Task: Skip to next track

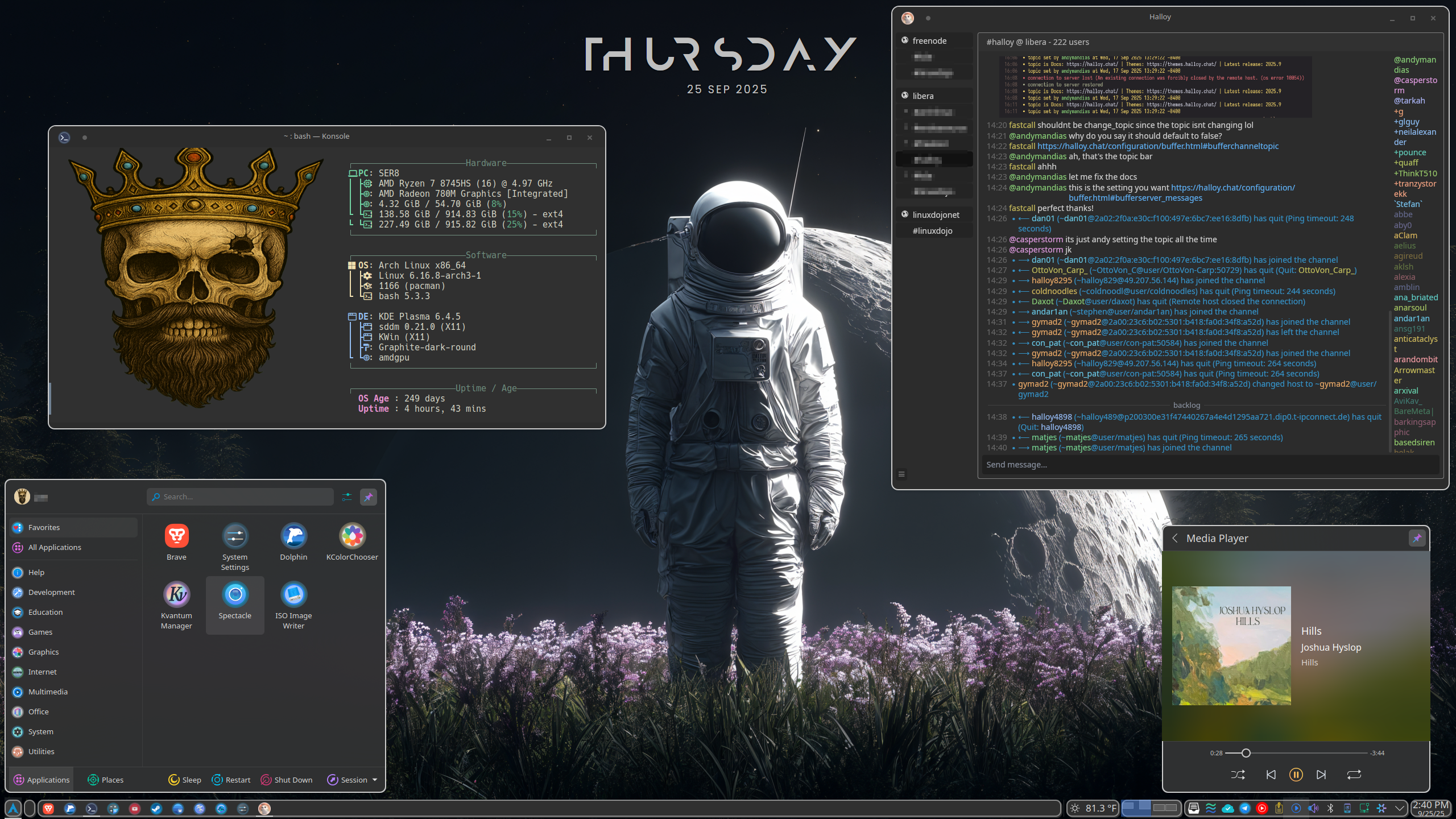Action: point(1321,775)
